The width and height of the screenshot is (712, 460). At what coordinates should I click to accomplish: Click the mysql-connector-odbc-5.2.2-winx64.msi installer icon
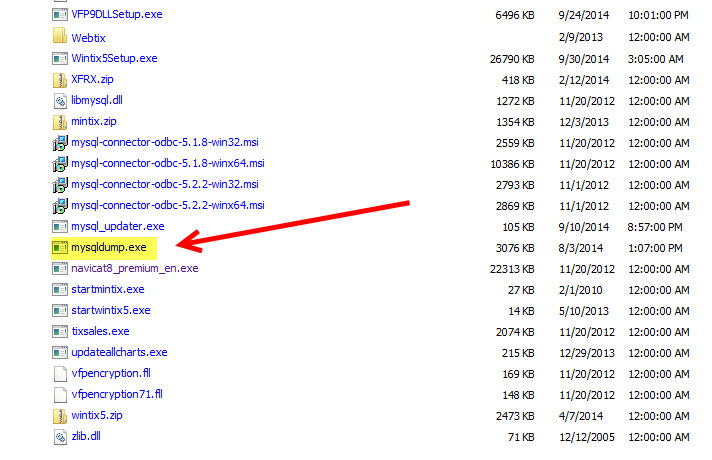click(x=59, y=206)
